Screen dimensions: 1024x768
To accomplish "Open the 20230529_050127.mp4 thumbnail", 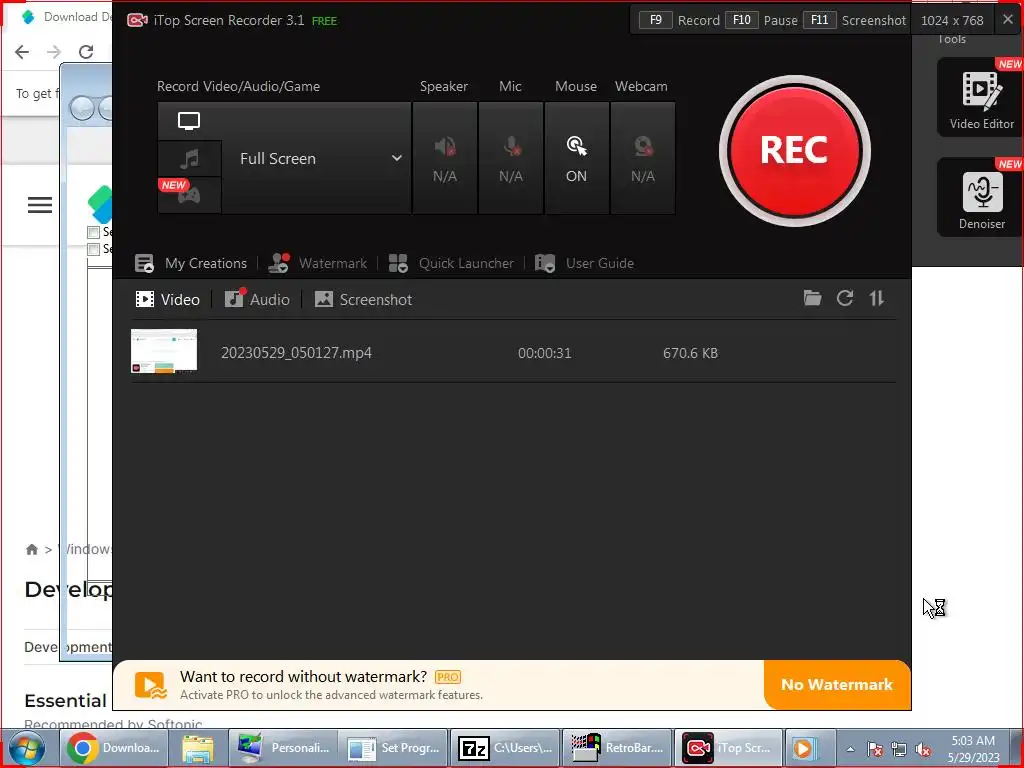I will [164, 351].
